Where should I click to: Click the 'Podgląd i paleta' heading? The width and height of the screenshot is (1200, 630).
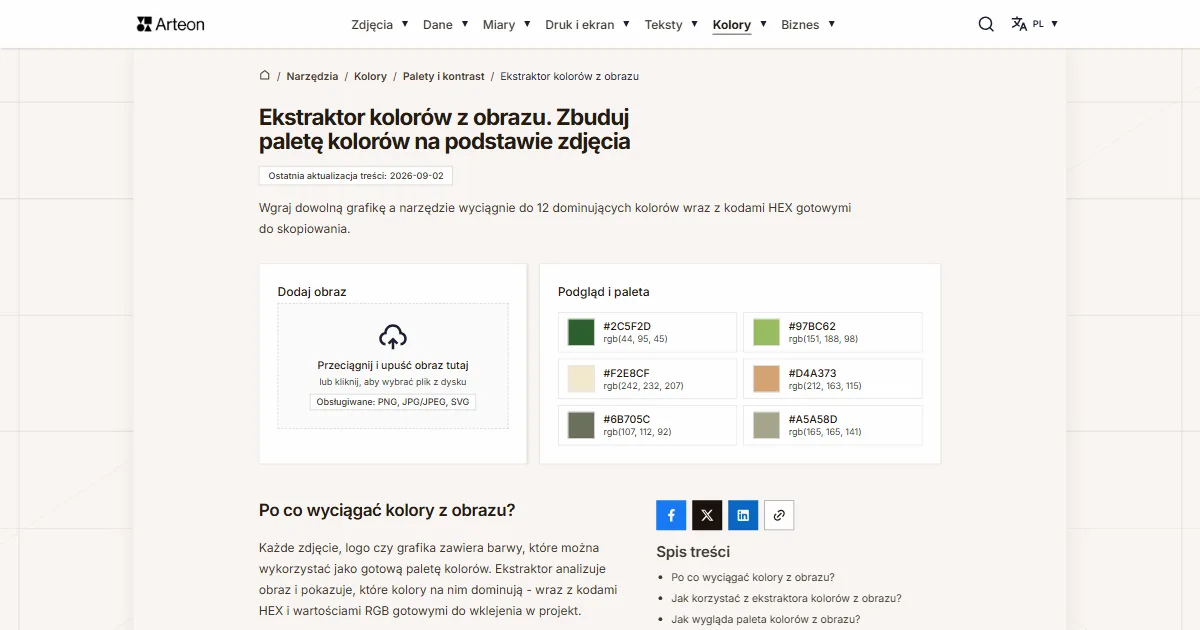[604, 292]
